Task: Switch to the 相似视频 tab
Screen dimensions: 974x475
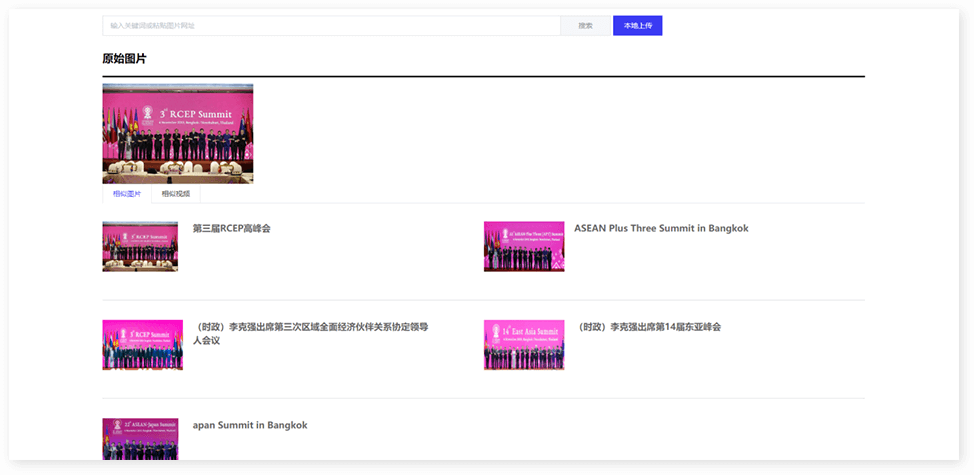Action: [176, 194]
